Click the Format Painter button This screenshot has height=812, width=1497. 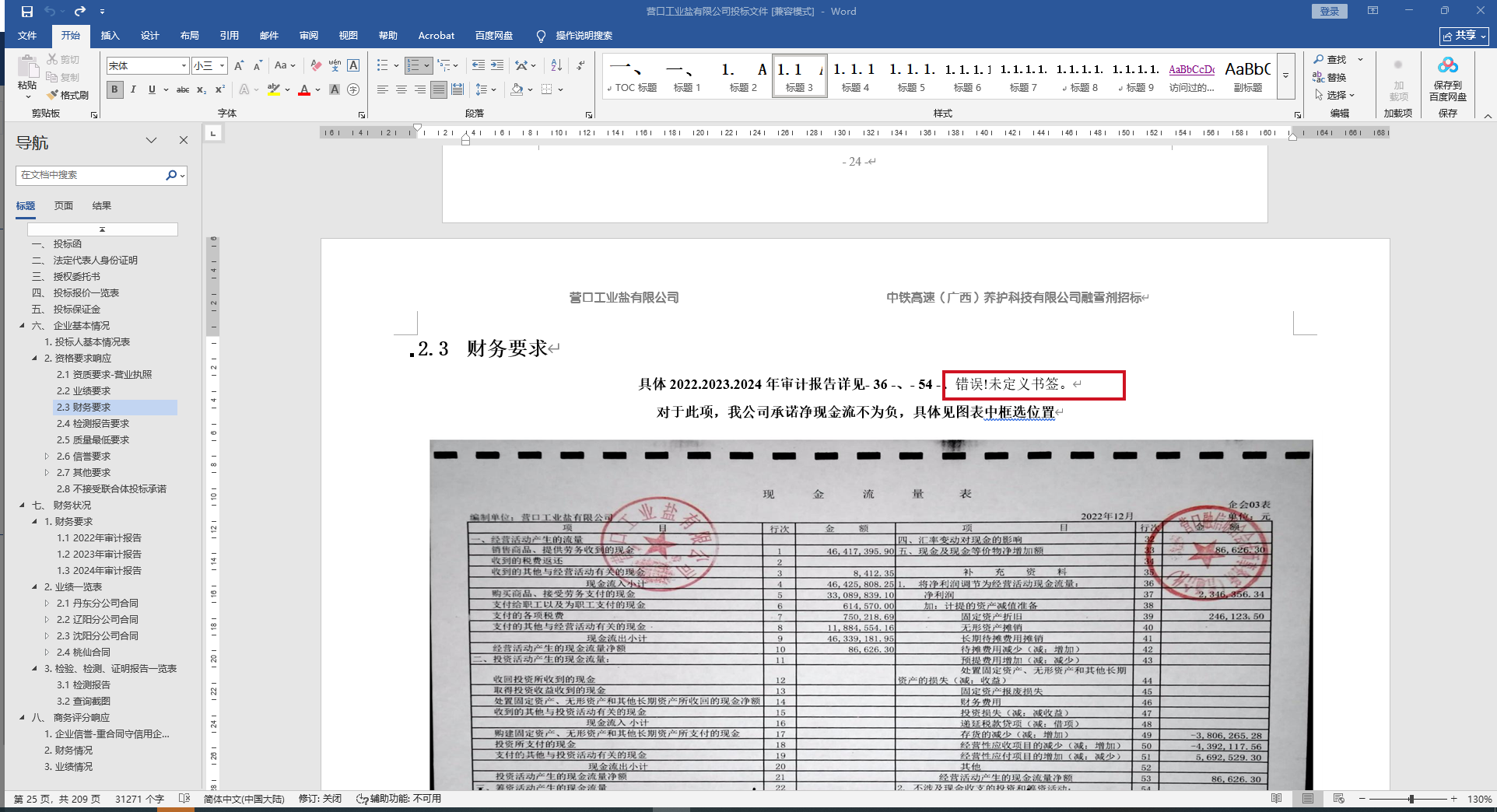coord(68,95)
